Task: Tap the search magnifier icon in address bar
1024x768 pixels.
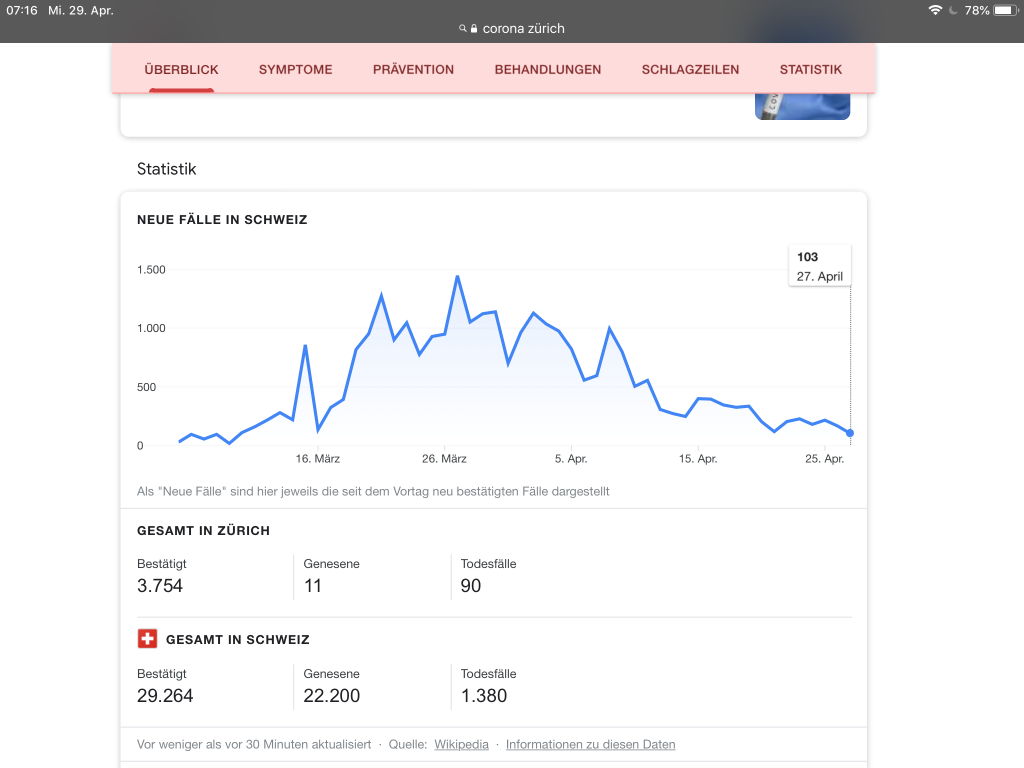Action: 462,29
